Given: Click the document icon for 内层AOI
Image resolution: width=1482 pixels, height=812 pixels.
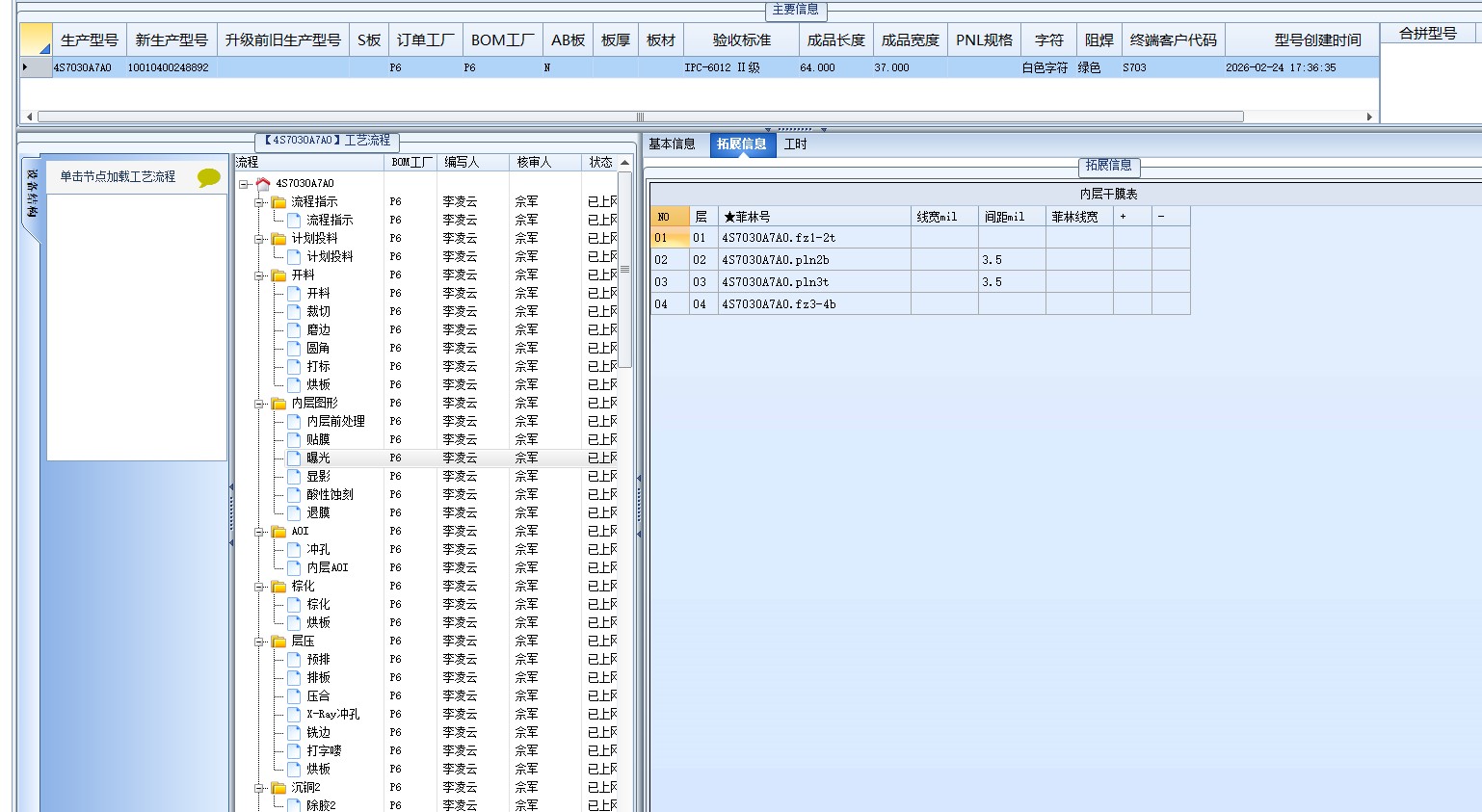Looking at the screenshot, I should [294, 568].
